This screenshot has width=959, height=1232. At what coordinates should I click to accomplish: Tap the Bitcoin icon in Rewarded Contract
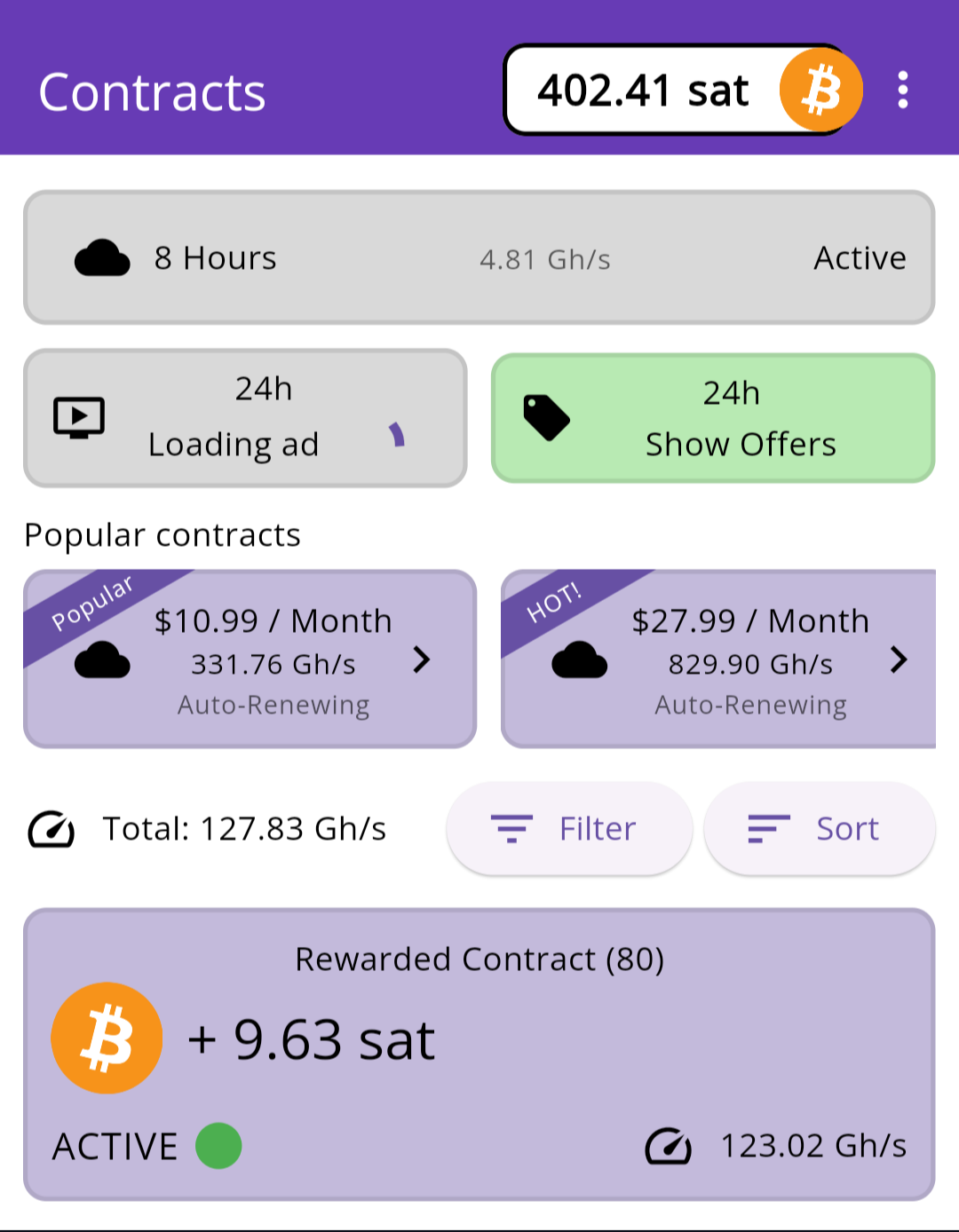pos(107,1038)
